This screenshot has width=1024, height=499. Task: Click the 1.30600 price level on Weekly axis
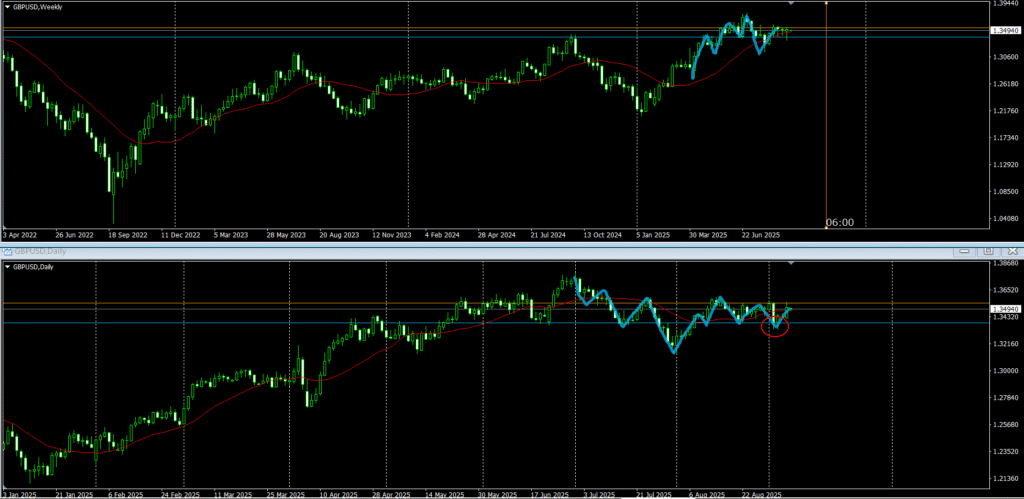1006,57
